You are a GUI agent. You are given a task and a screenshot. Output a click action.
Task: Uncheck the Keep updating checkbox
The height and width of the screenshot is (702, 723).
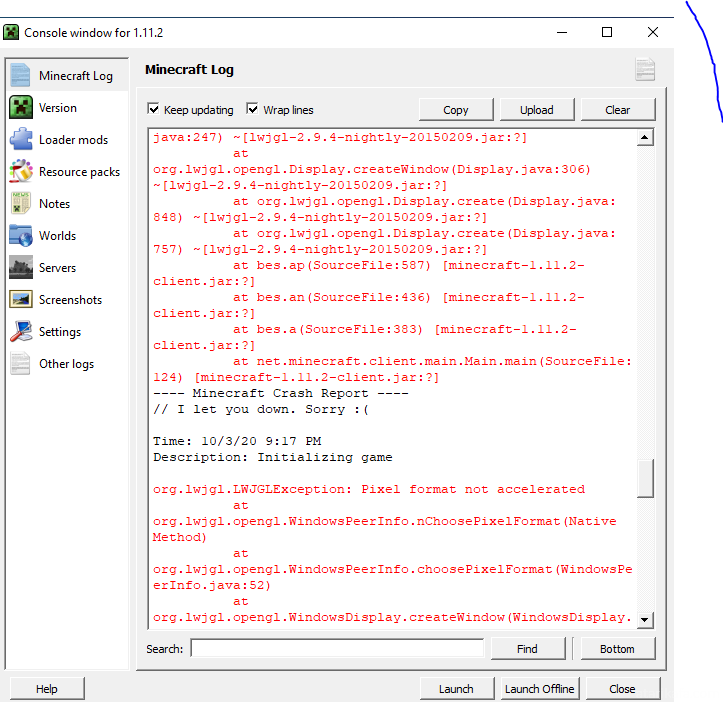154,110
